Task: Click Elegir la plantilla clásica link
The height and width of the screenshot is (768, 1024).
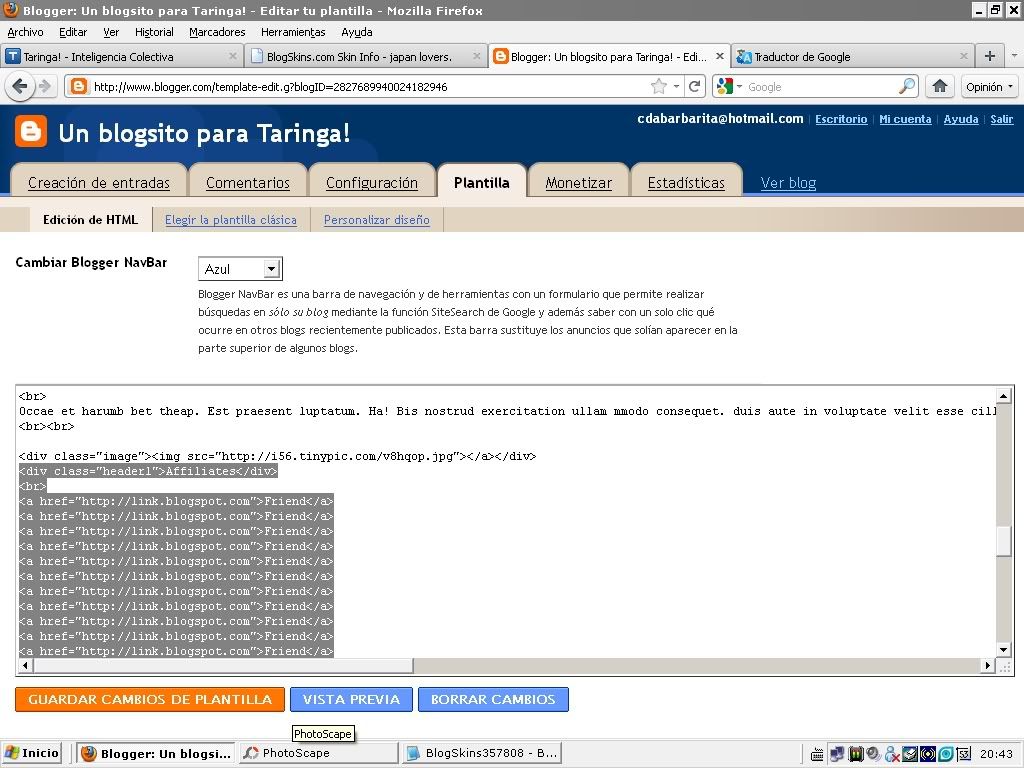Action: click(x=231, y=220)
